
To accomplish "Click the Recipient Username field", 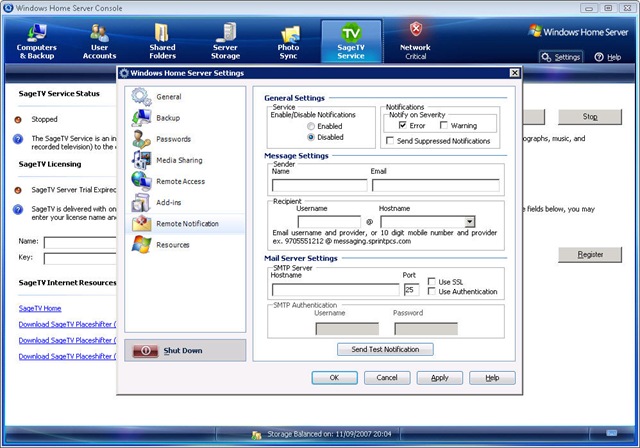I will tap(329, 222).
